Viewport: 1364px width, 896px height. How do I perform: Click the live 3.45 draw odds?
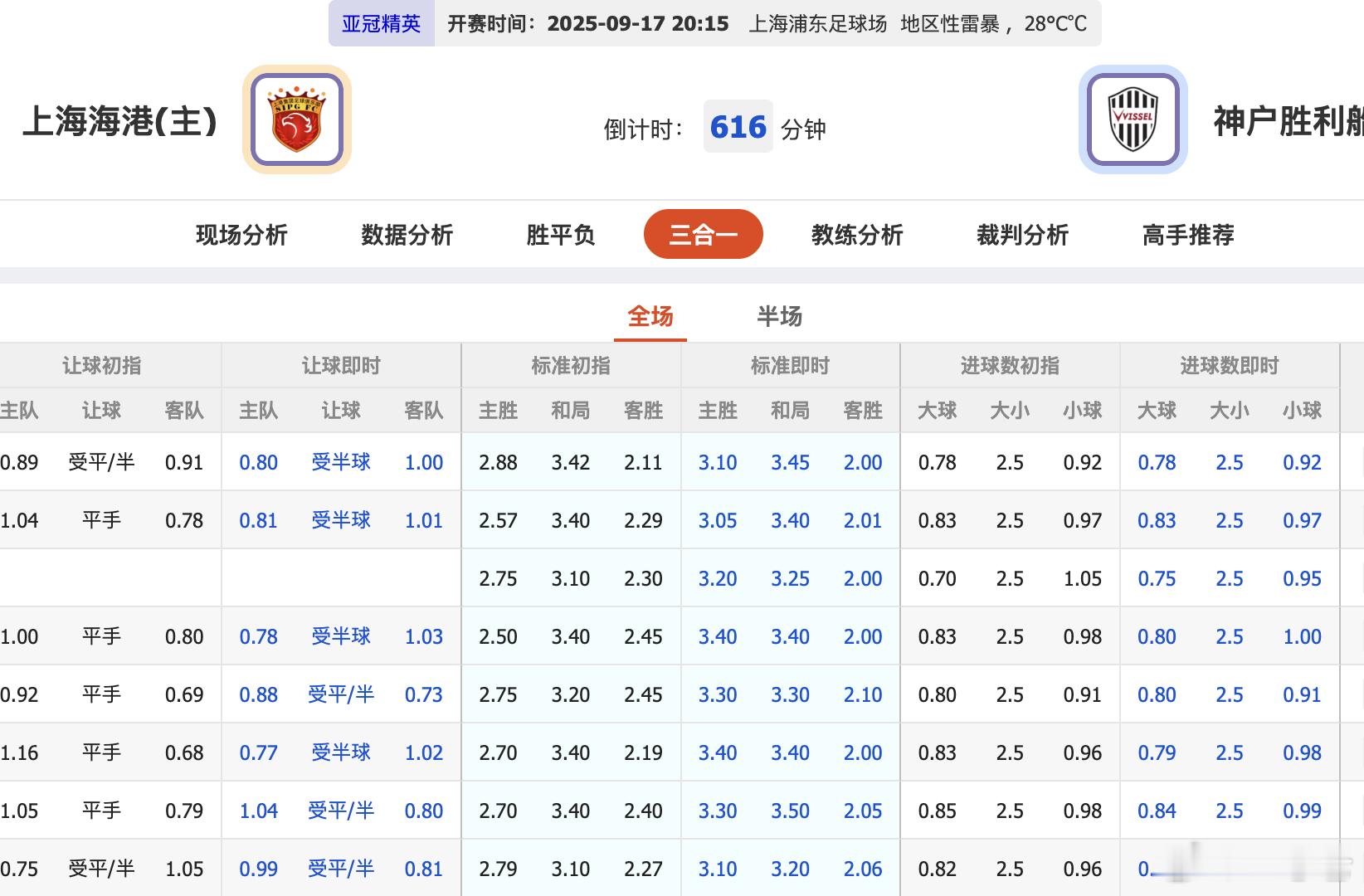(x=790, y=462)
